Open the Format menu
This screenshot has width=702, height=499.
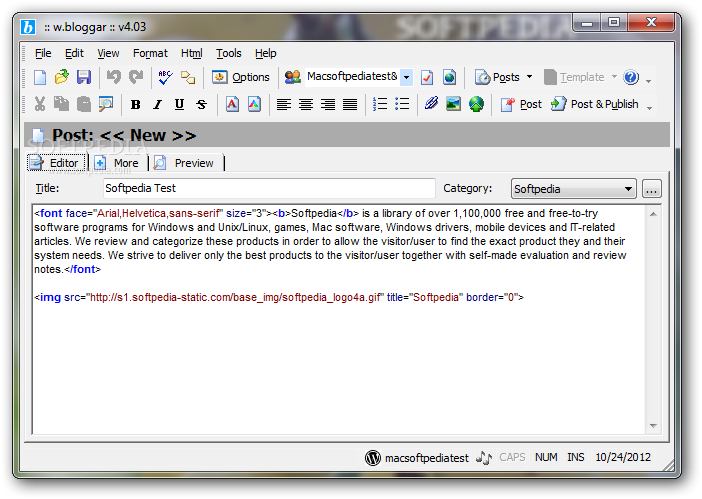150,53
